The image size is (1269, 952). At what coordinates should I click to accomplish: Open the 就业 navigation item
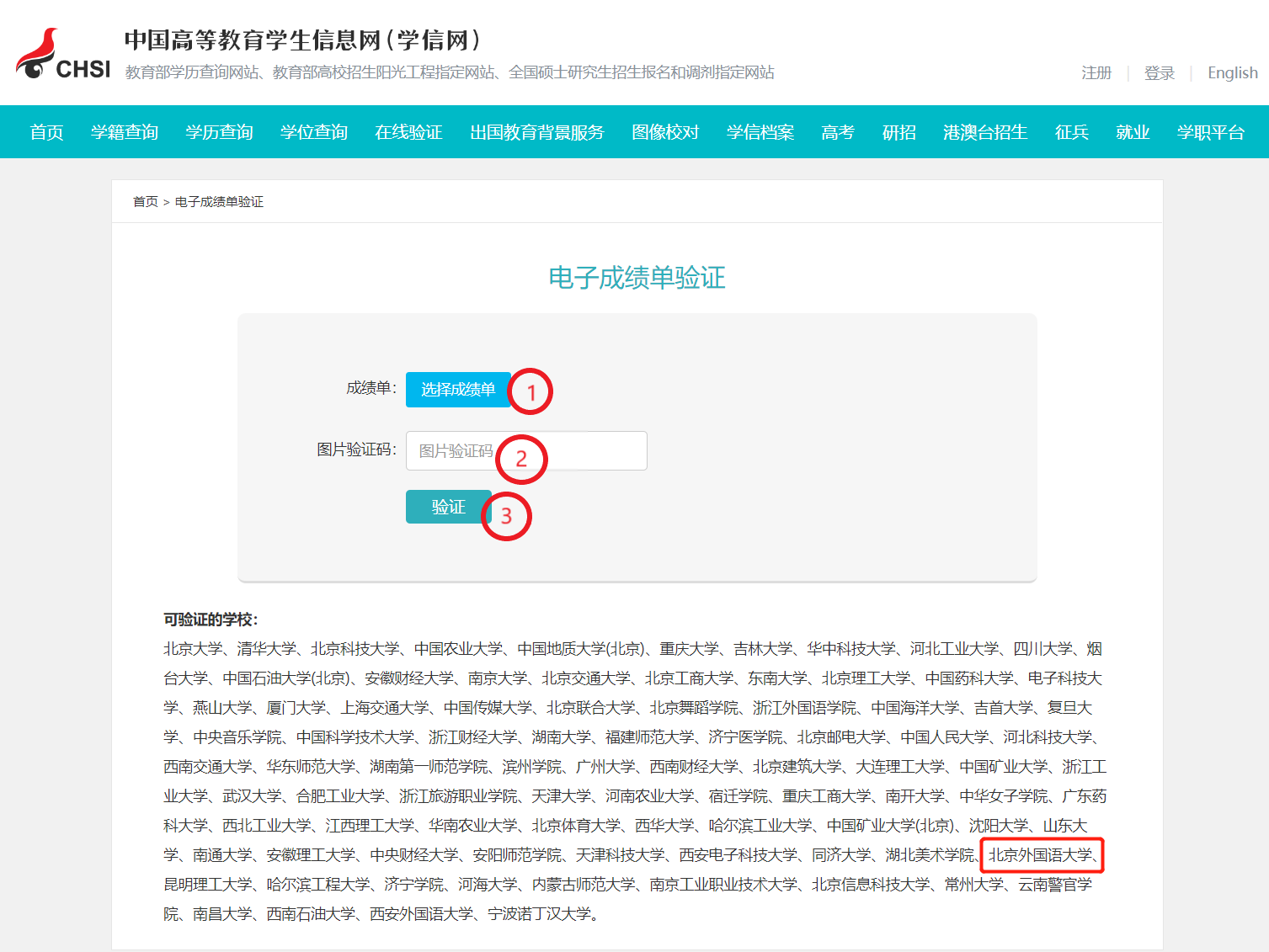click(1133, 132)
